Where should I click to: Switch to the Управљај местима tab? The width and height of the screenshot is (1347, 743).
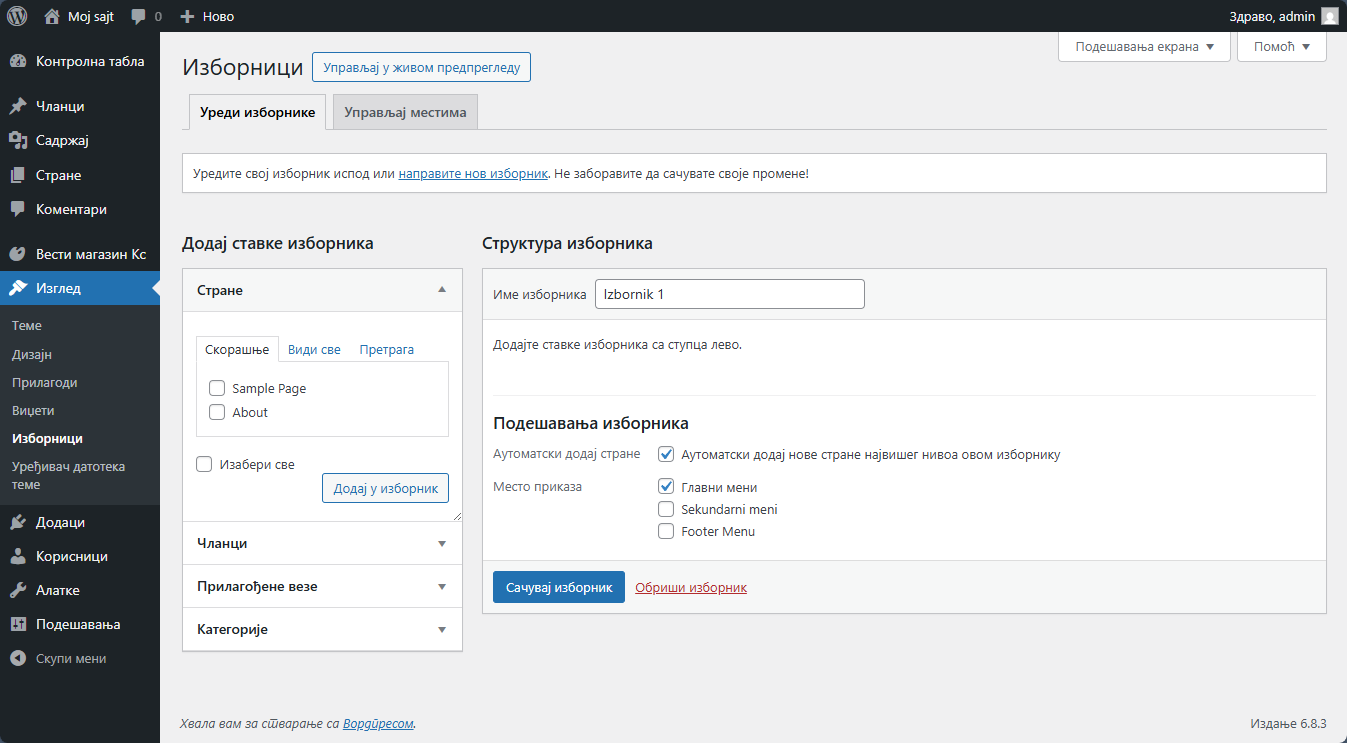[404, 112]
